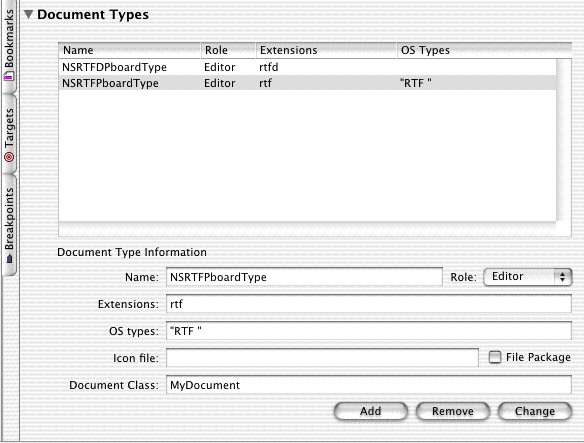Image resolution: width=584 pixels, height=443 pixels.
Task: Click the Remove button
Action: (x=453, y=411)
